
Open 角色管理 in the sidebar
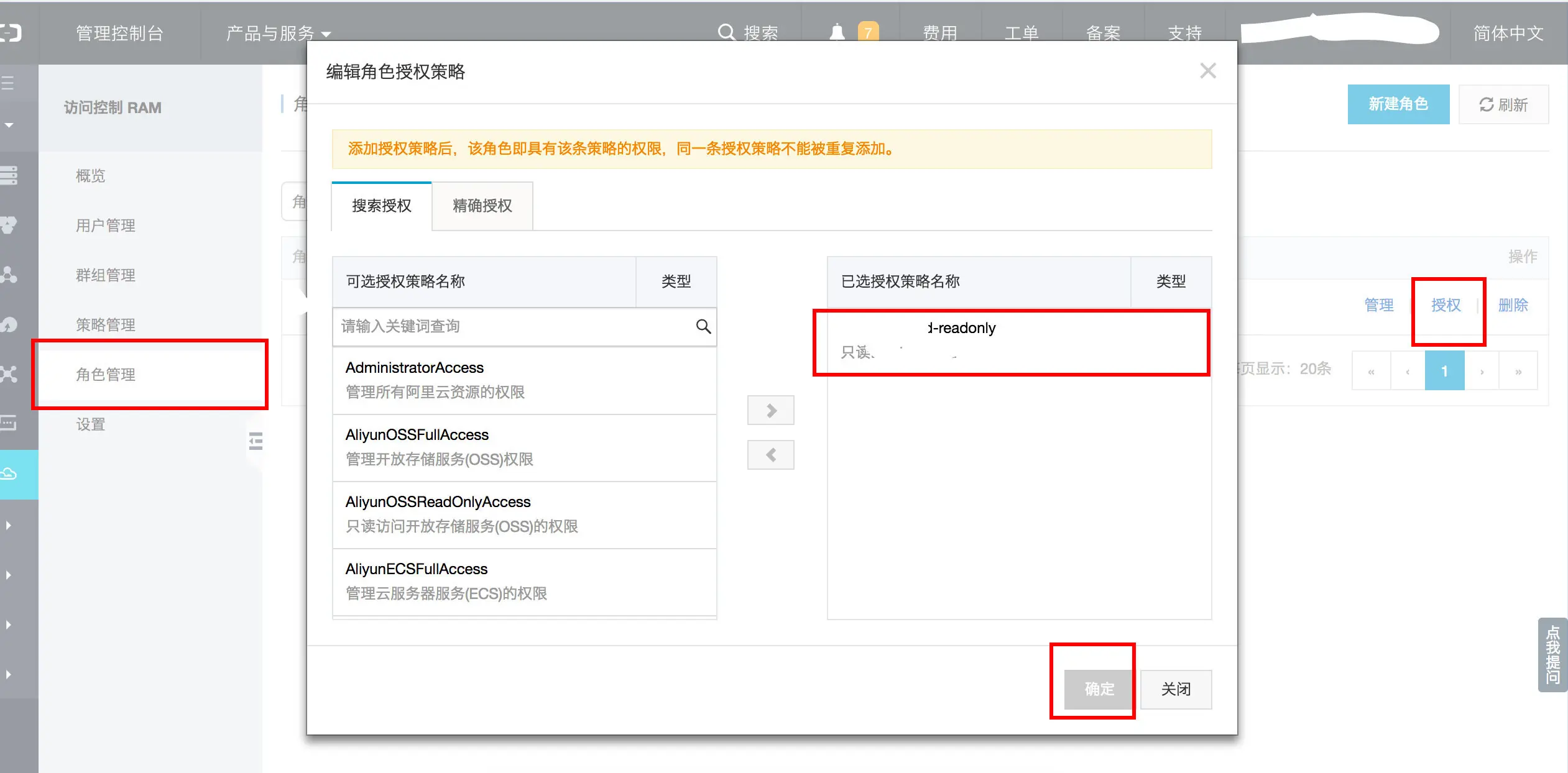coord(106,374)
